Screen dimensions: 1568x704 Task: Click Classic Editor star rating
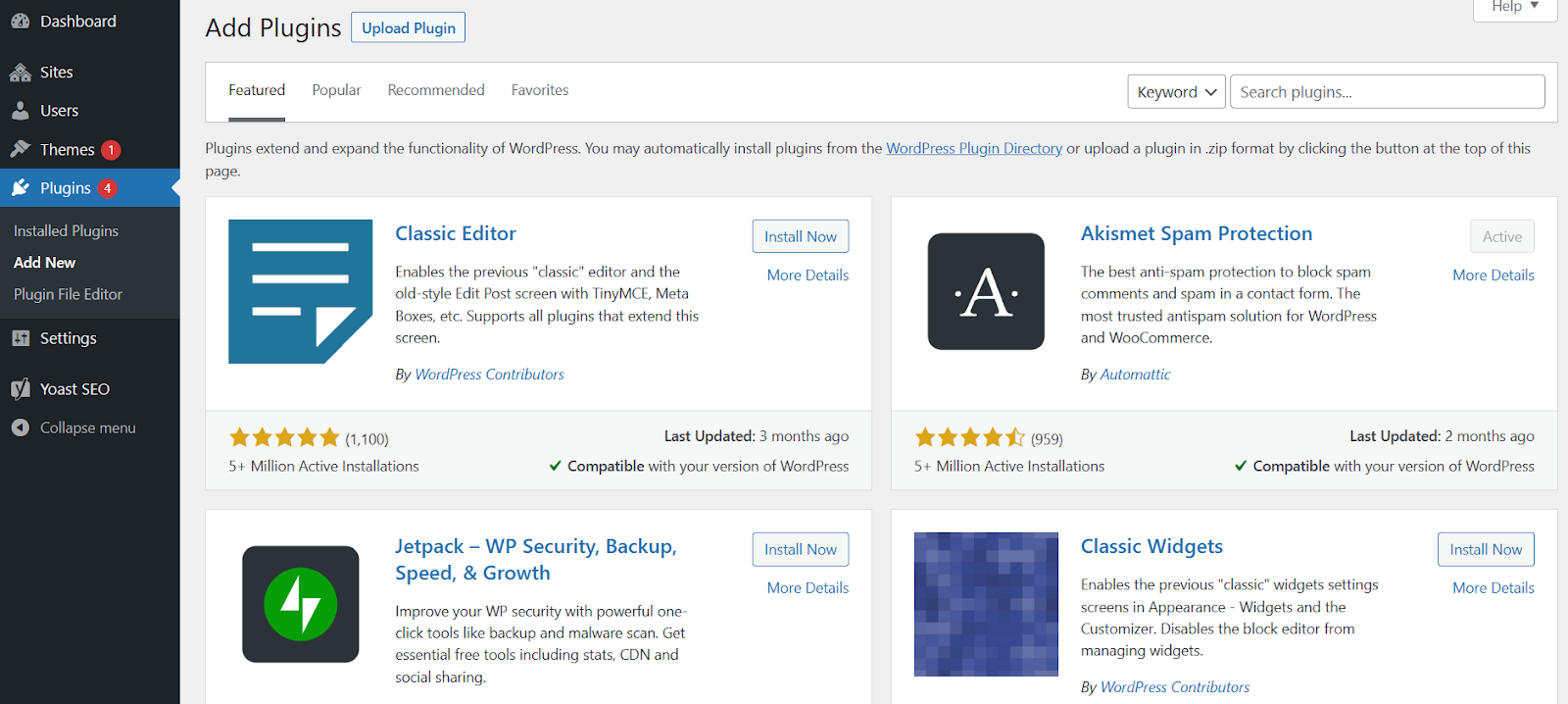284,437
